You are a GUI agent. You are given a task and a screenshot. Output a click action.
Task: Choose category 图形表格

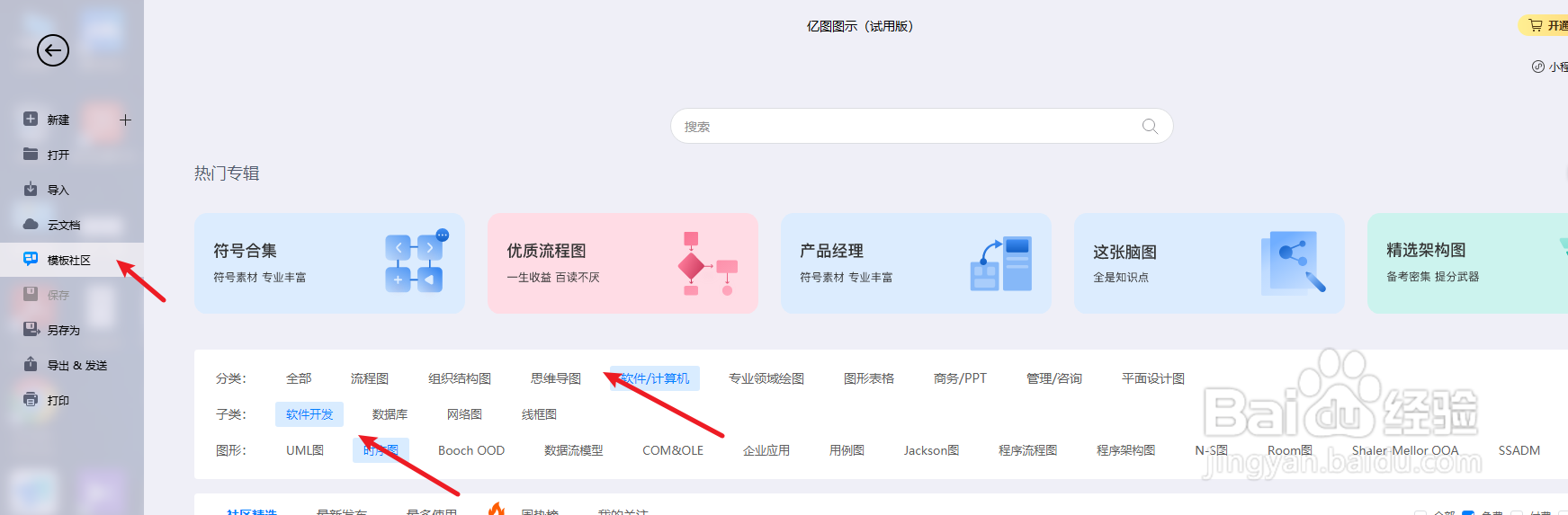click(869, 378)
